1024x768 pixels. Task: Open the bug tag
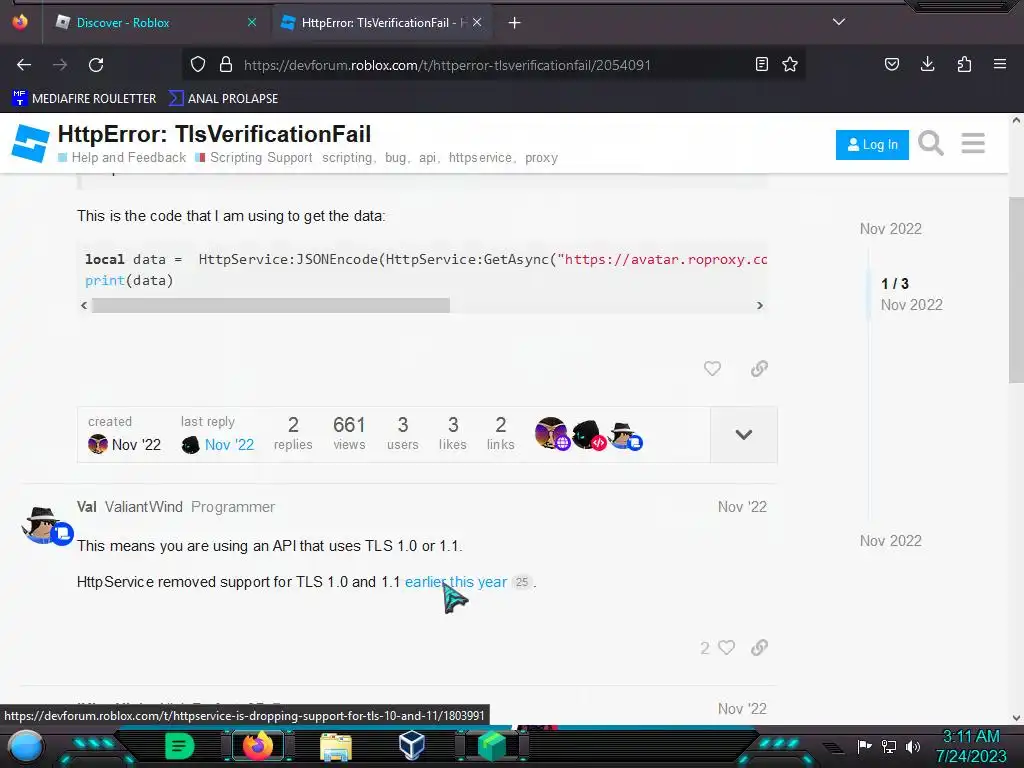pyautogui.click(x=396, y=158)
